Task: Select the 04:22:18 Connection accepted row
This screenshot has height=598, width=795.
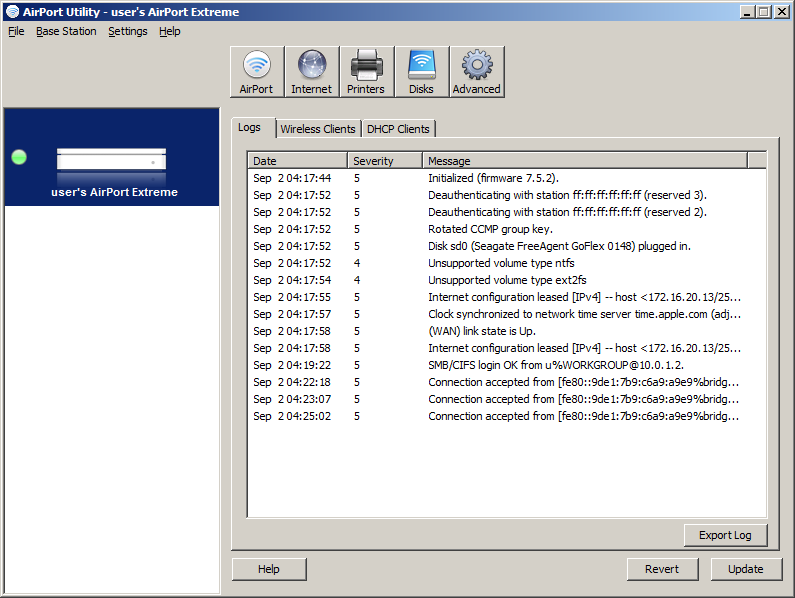Action: (x=507, y=382)
